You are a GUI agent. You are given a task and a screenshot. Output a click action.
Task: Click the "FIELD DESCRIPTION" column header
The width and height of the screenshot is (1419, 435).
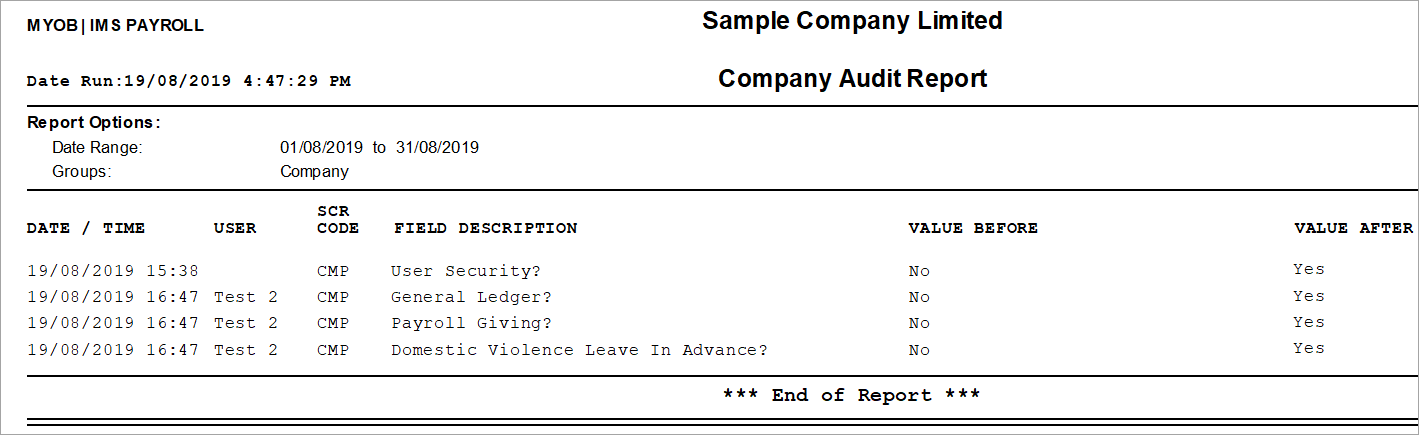click(485, 228)
